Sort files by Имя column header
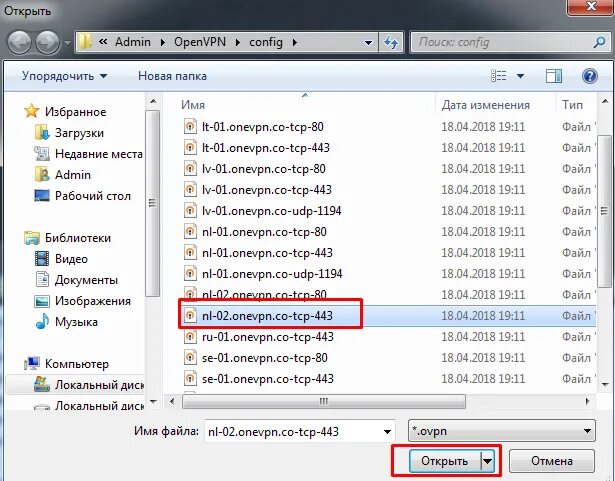 pyautogui.click(x=193, y=105)
